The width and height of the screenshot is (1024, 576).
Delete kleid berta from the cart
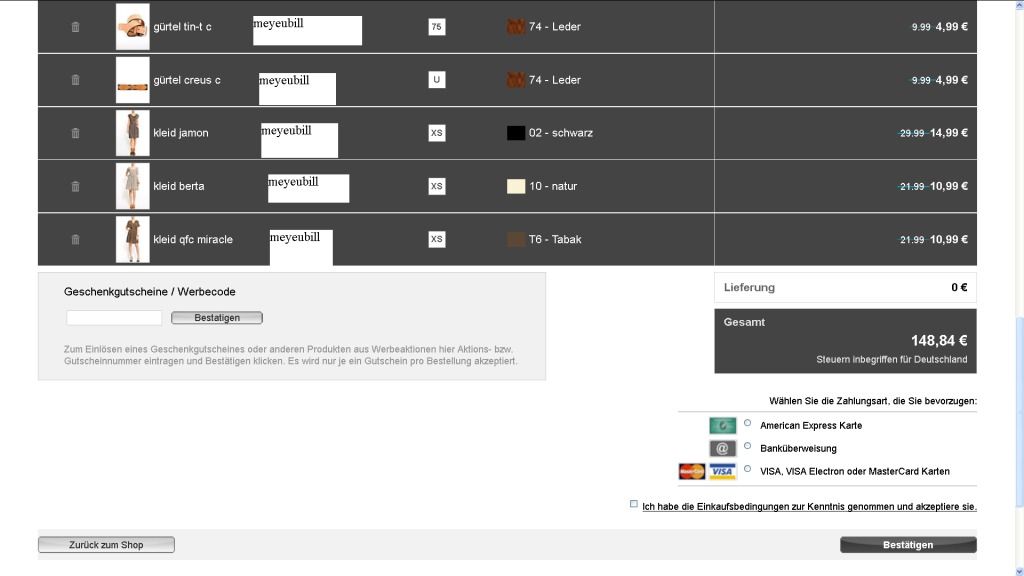click(75, 186)
